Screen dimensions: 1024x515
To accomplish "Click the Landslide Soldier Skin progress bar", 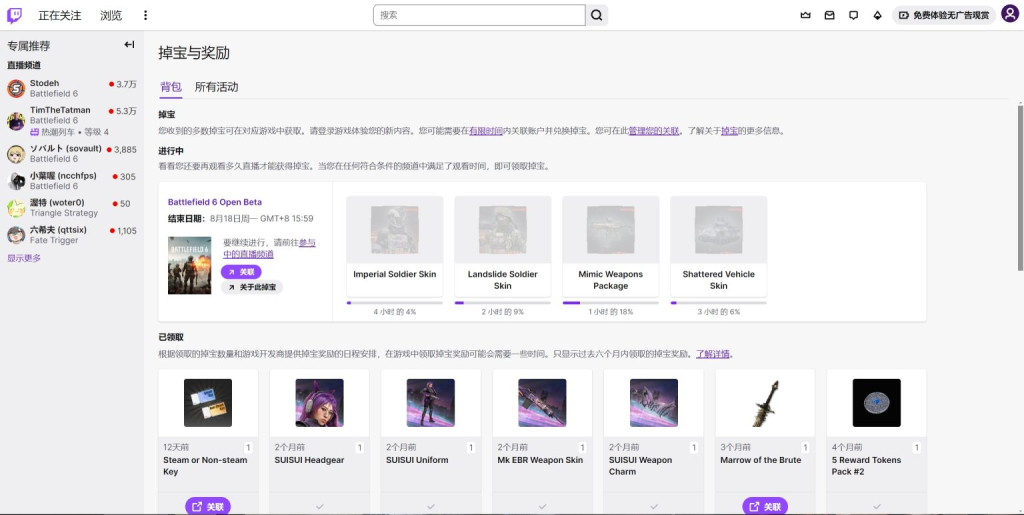I will (503, 302).
